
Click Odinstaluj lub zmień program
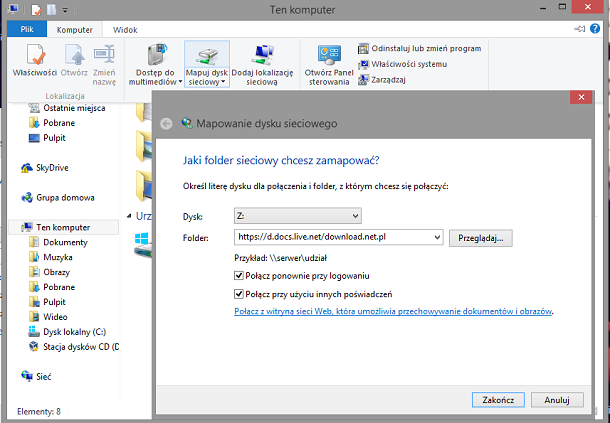tap(419, 49)
